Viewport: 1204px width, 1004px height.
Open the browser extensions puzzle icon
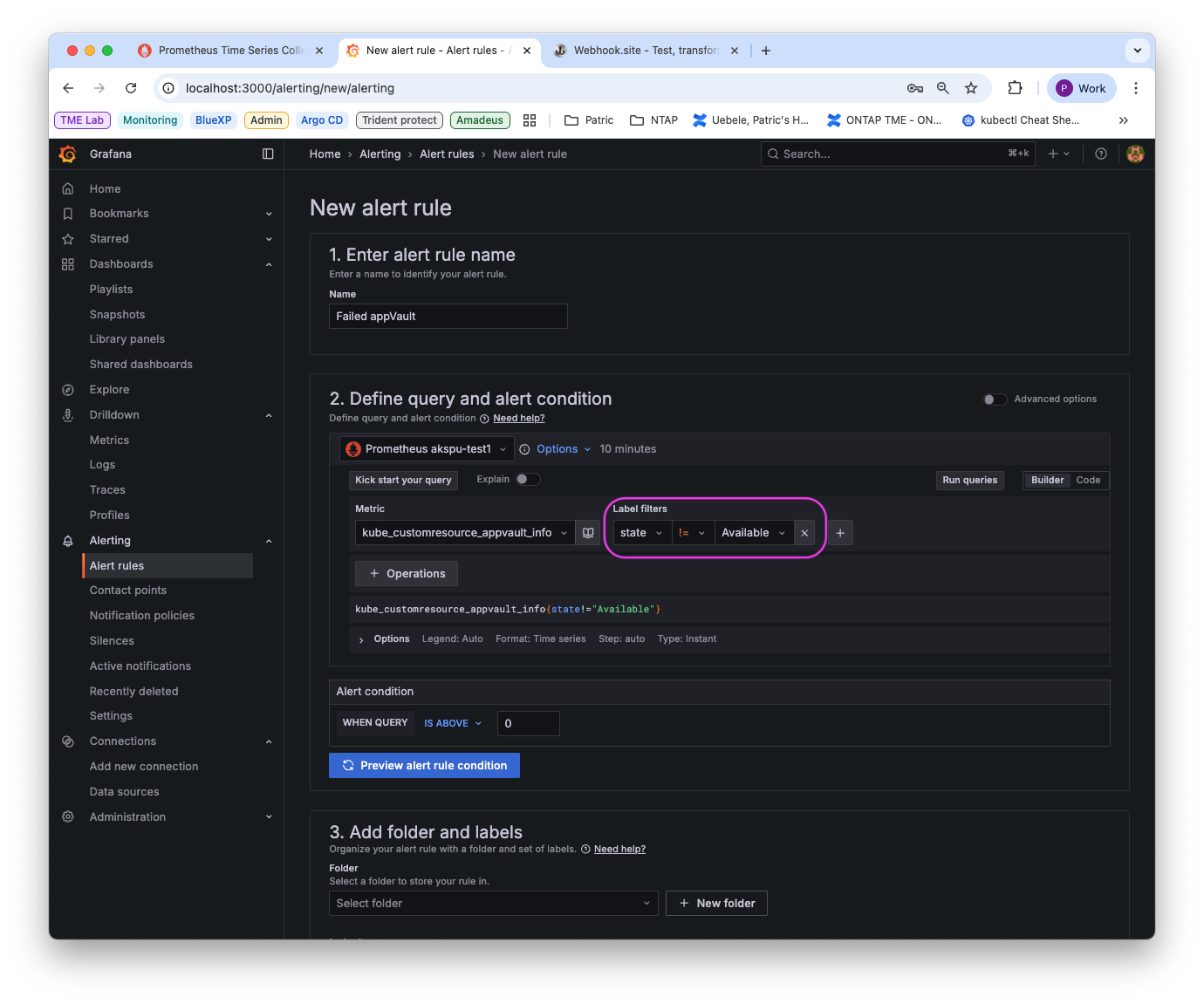pos(1015,88)
